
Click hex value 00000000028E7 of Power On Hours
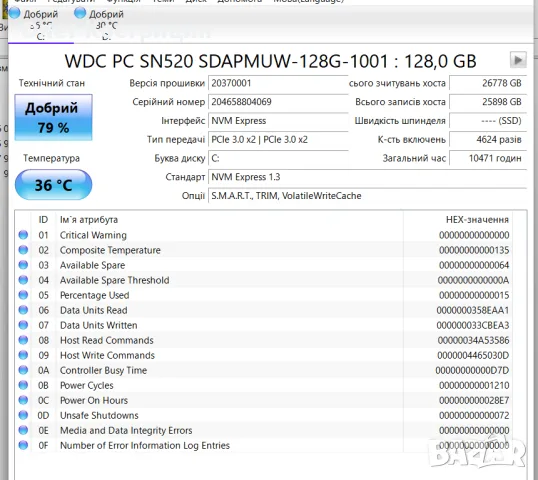474,400
